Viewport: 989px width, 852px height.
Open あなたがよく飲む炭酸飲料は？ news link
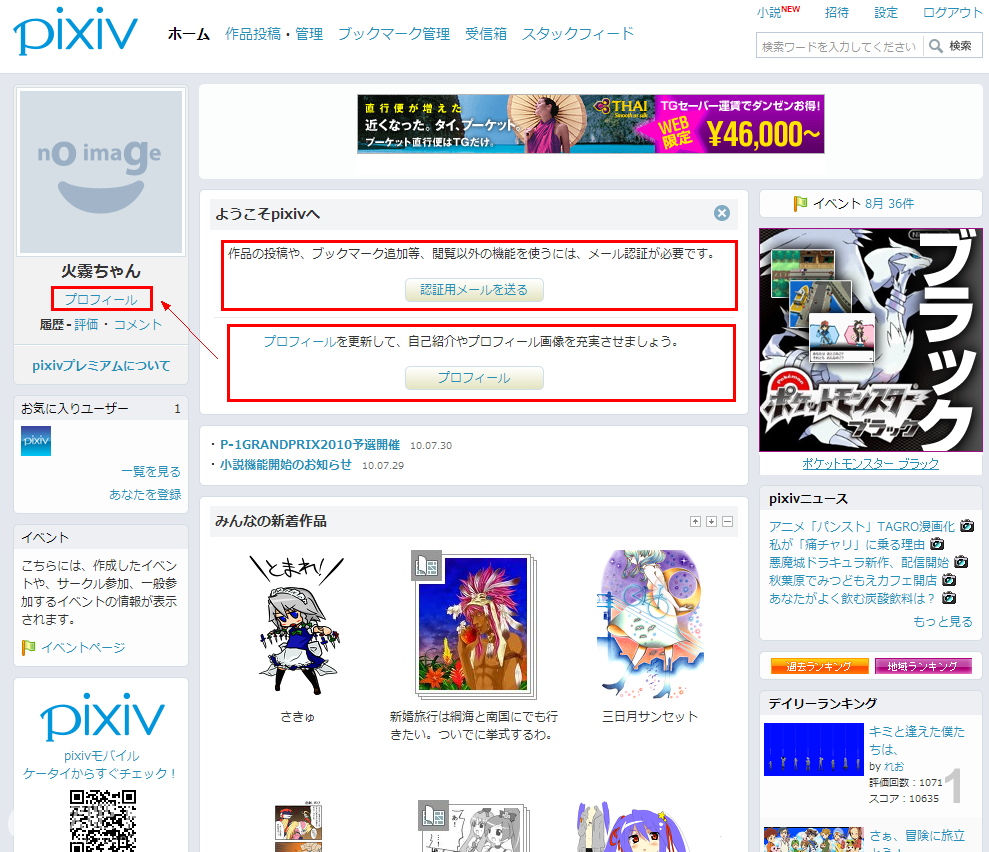[853, 598]
